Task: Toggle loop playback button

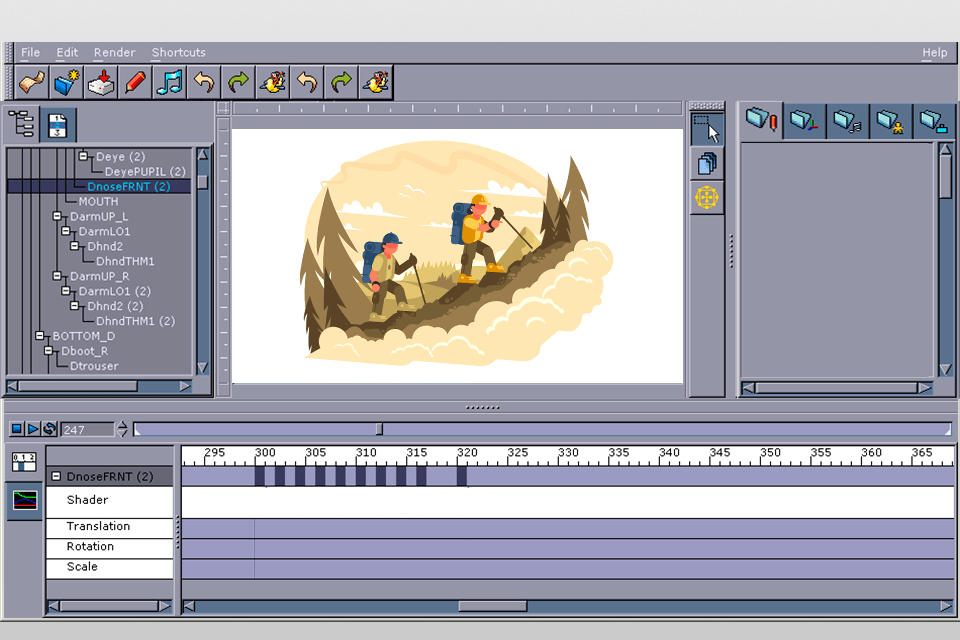Action: [x=50, y=429]
